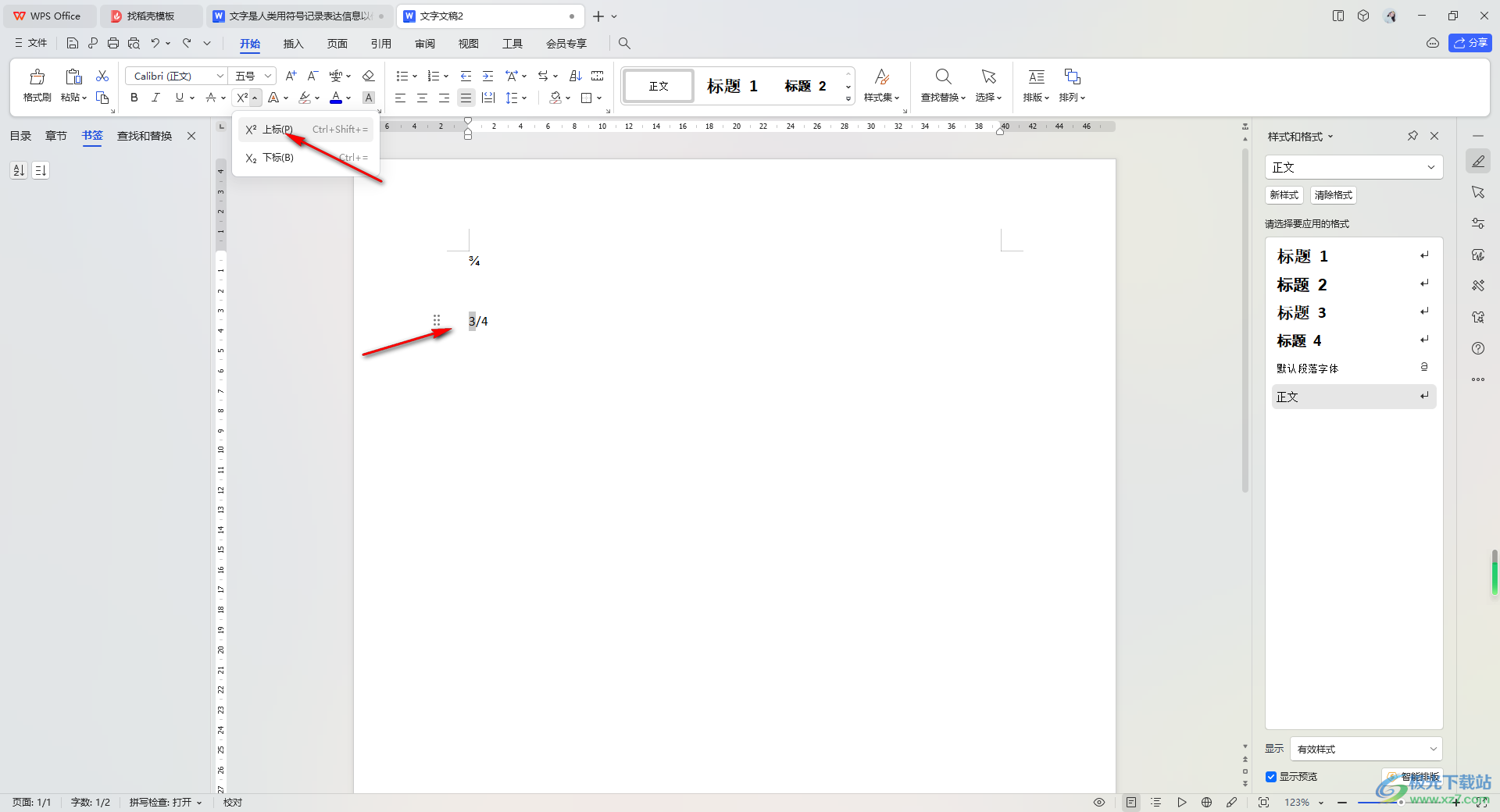Switch to the 文字文稿2 document tab
Viewport: 1500px width, 812px height.
[x=491, y=16]
